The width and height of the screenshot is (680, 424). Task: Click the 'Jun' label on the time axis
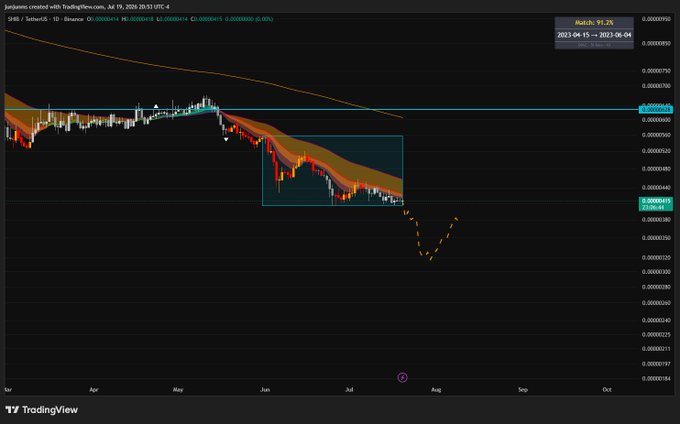tap(265, 389)
